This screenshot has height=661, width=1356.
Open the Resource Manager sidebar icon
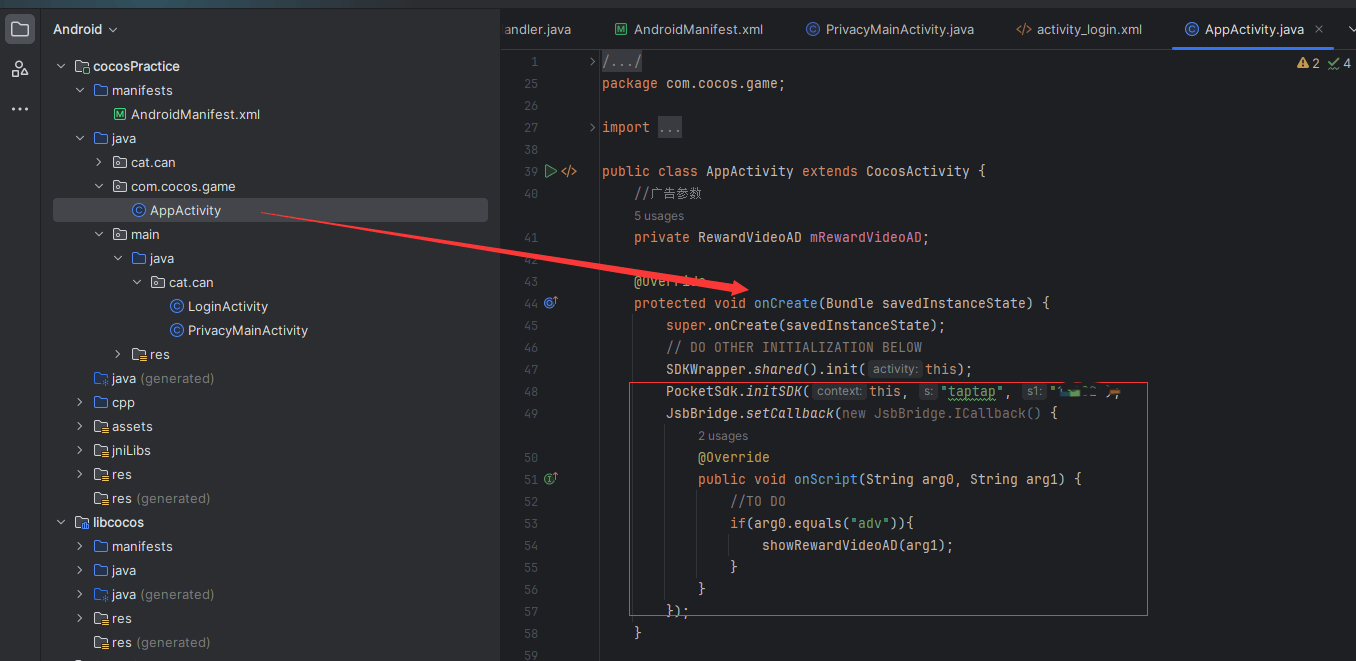click(20, 69)
